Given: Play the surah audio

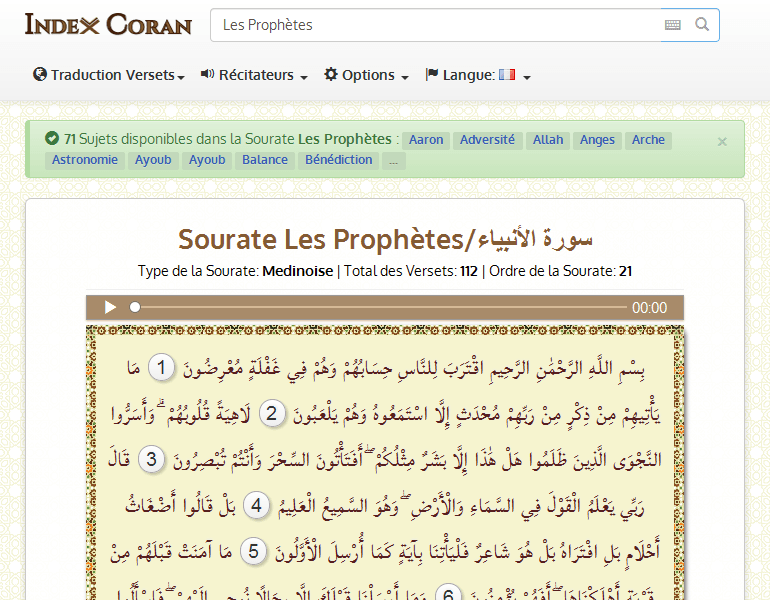Looking at the screenshot, I should 110,308.
